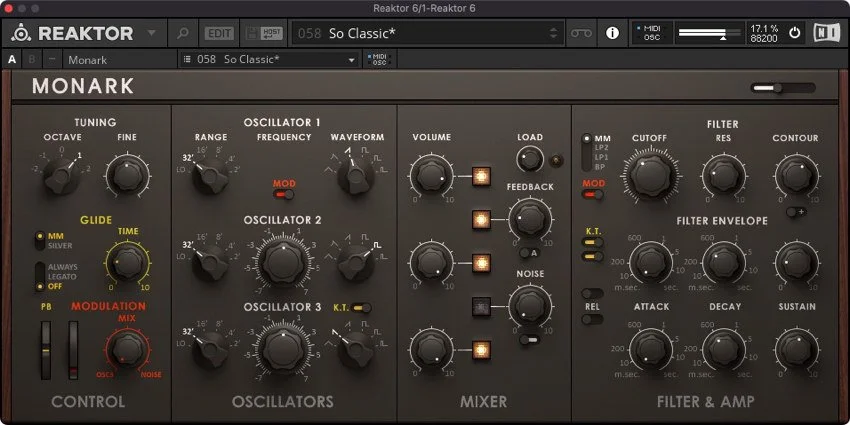The height and width of the screenshot is (425, 850).
Task: Select snapshot tab A
Action: [12, 60]
